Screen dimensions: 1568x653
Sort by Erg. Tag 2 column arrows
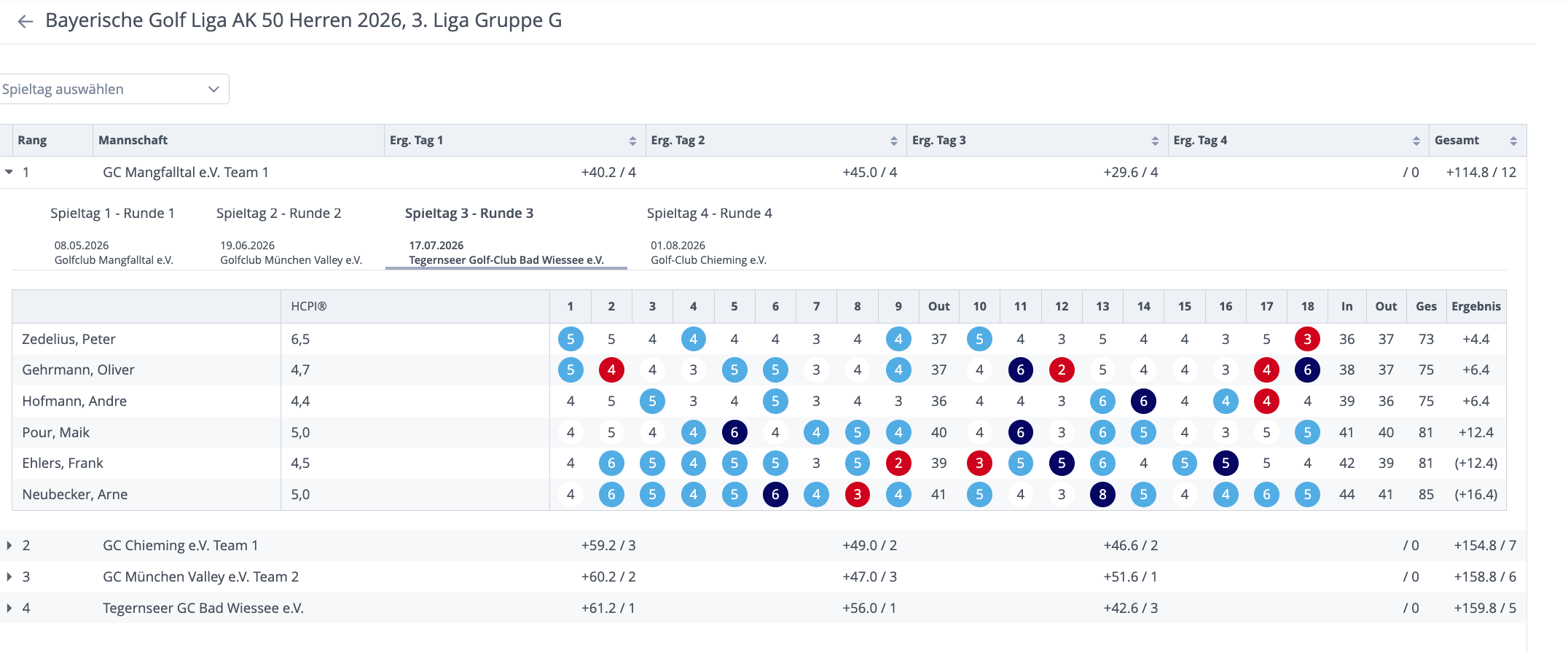[x=893, y=141]
